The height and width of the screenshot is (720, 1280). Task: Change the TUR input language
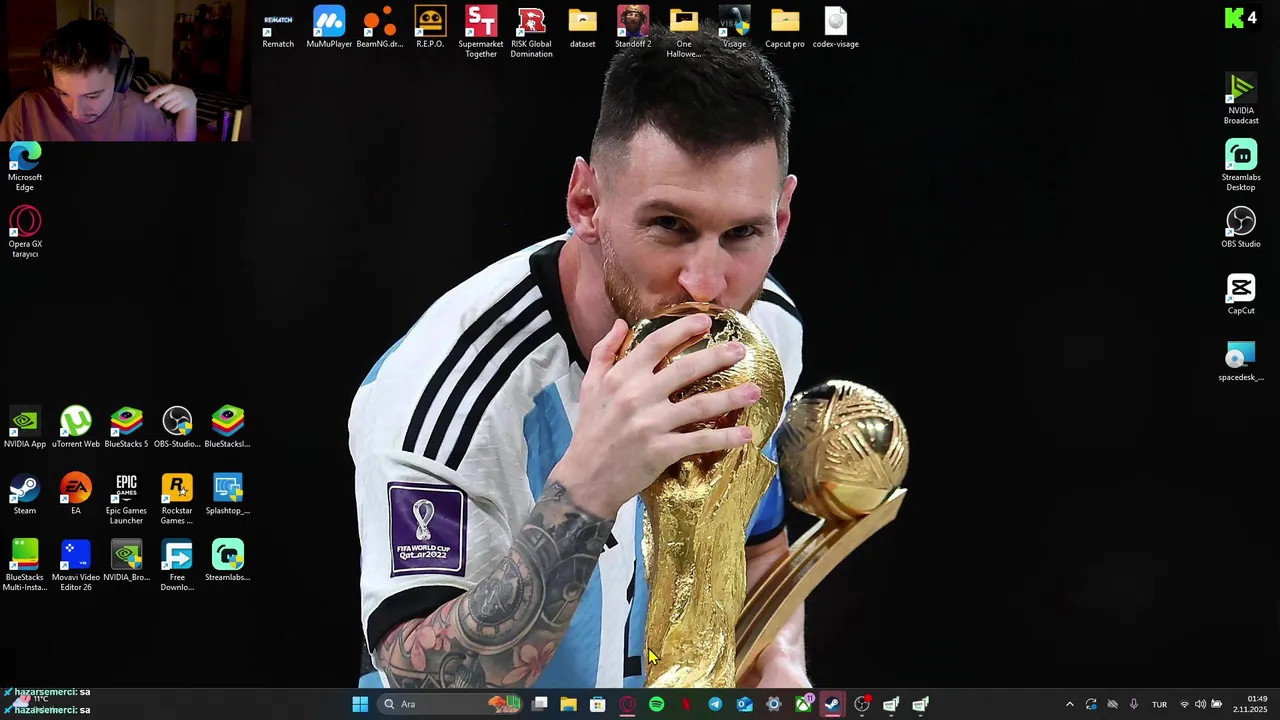tap(1159, 704)
